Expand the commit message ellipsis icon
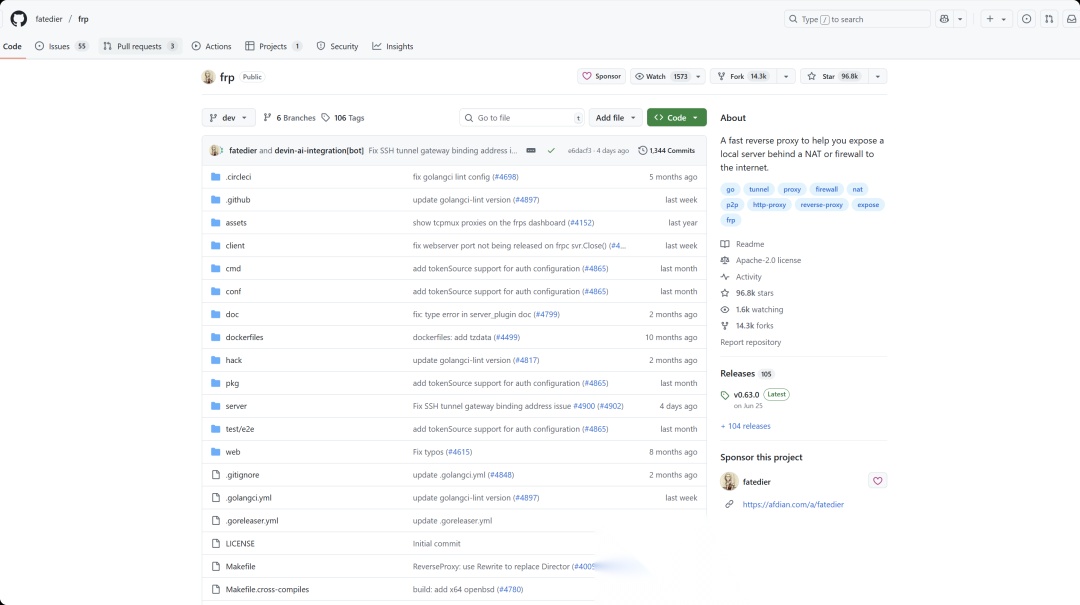Screen dimensions: 1080x605 (531, 150)
